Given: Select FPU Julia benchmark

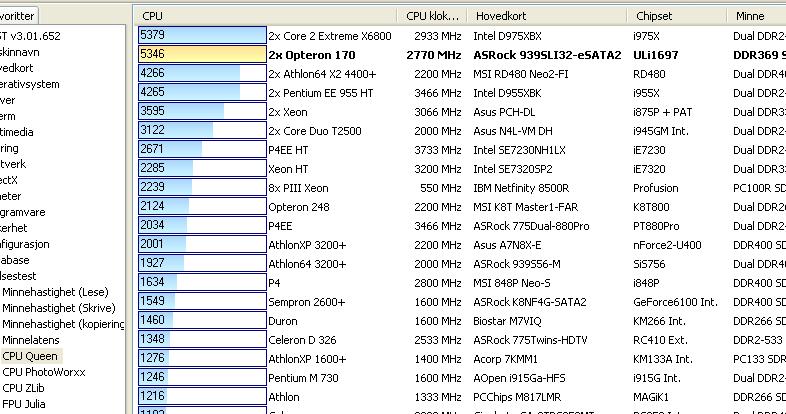Looking at the screenshot, I should [24, 404].
